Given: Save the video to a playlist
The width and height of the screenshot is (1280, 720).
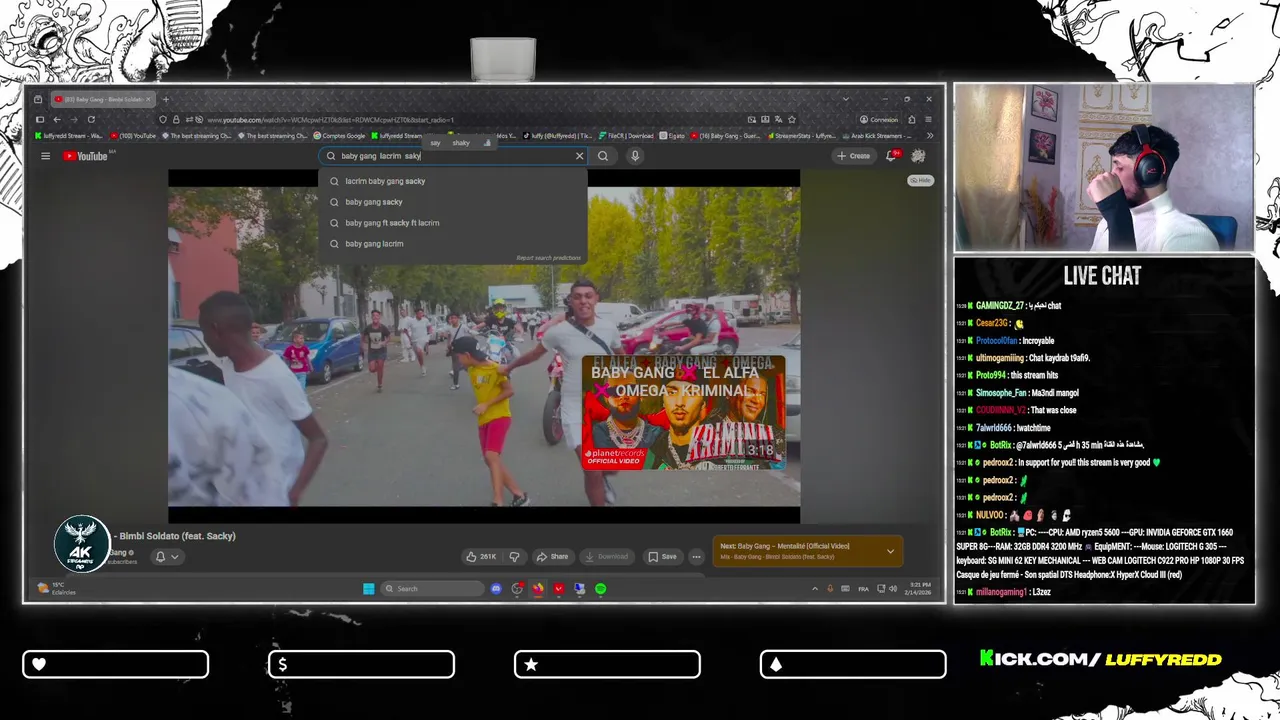Looking at the screenshot, I should (x=662, y=557).
